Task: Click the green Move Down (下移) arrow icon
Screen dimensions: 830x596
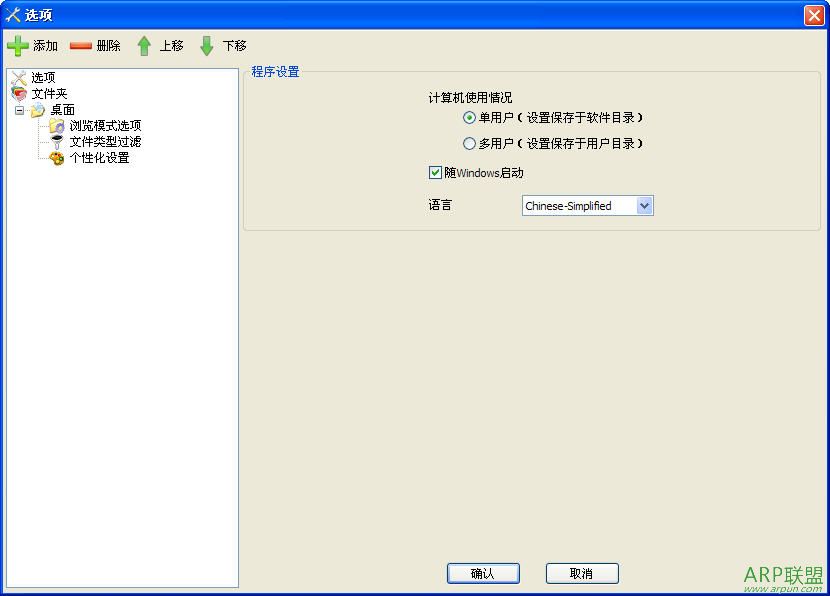Action: [208, 45]
